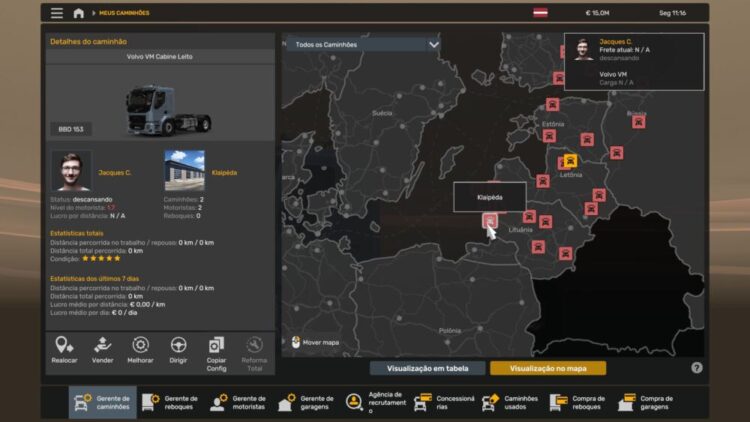Click the Estatísticas totais heading

77,233
